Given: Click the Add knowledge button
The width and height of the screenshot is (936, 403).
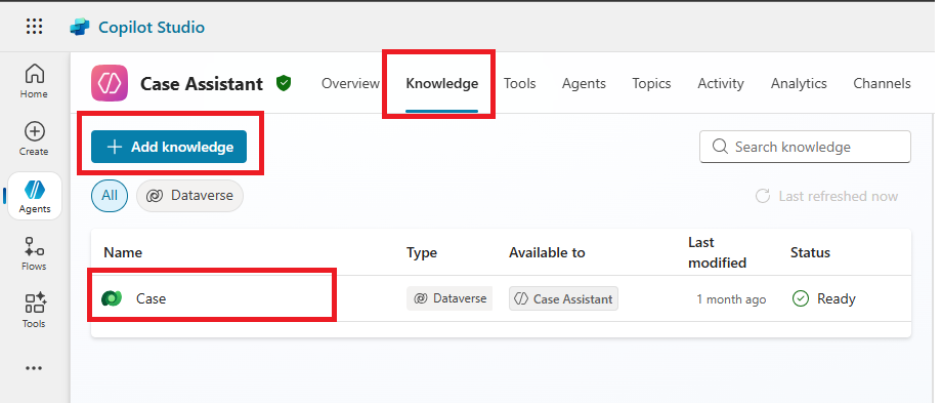Looking at the screenshot, I should coord(169,147).
